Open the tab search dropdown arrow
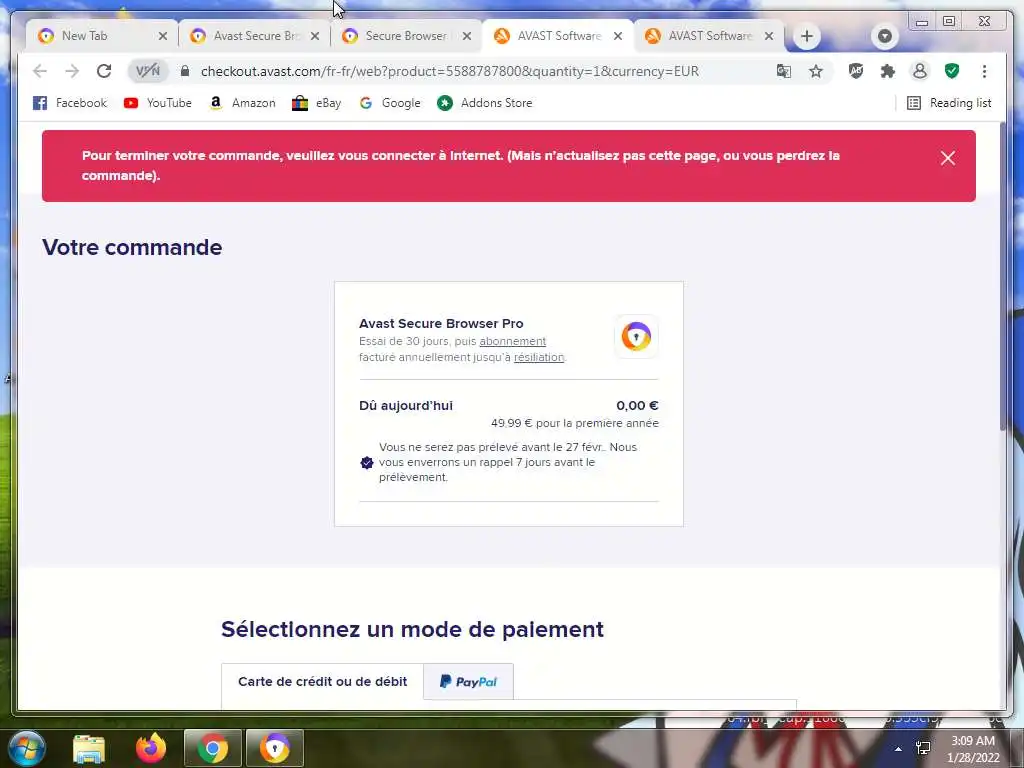 click(x=885, y=36)
